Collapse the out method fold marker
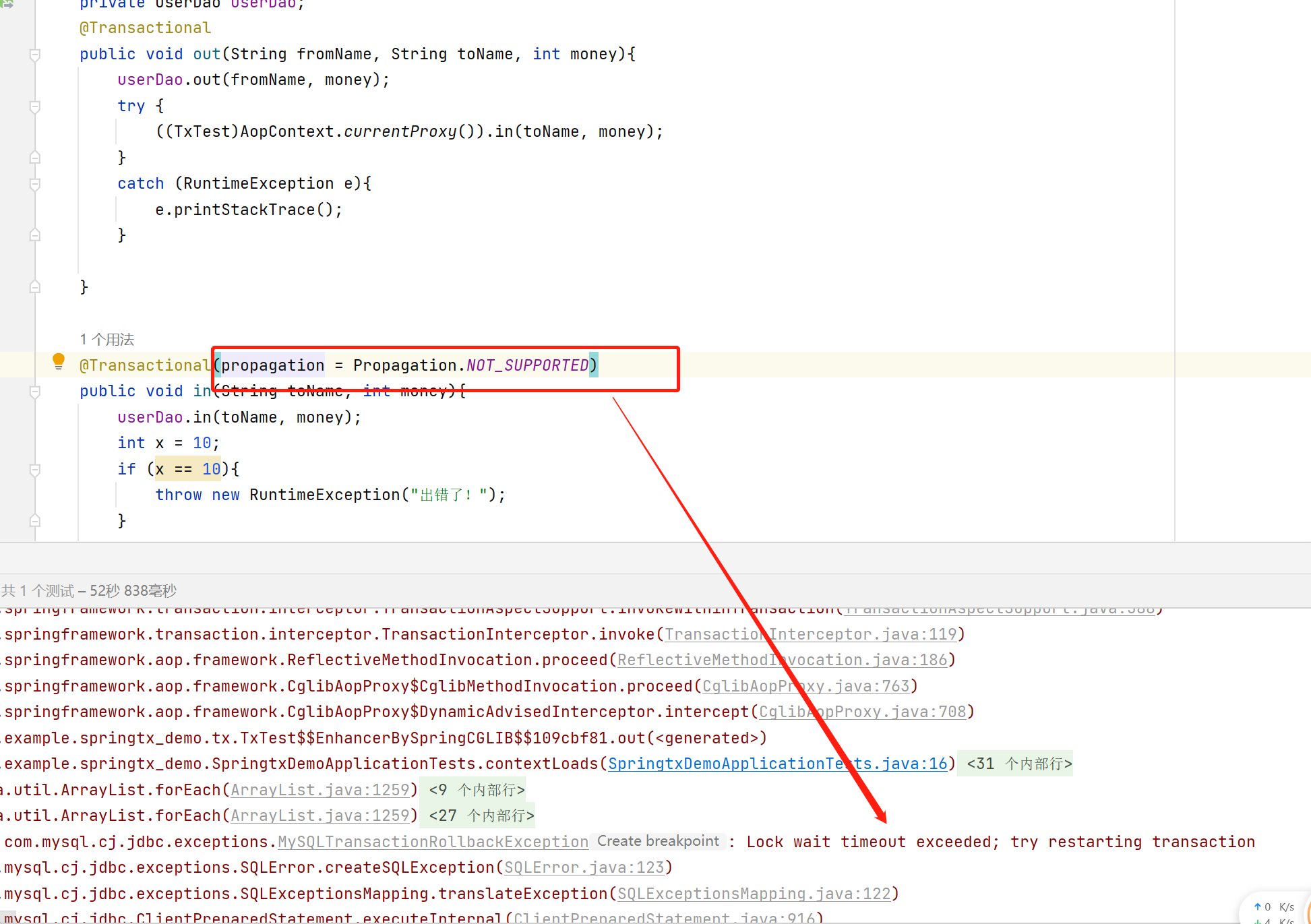Screen dimensions: 1311x924 click(35, 55)
